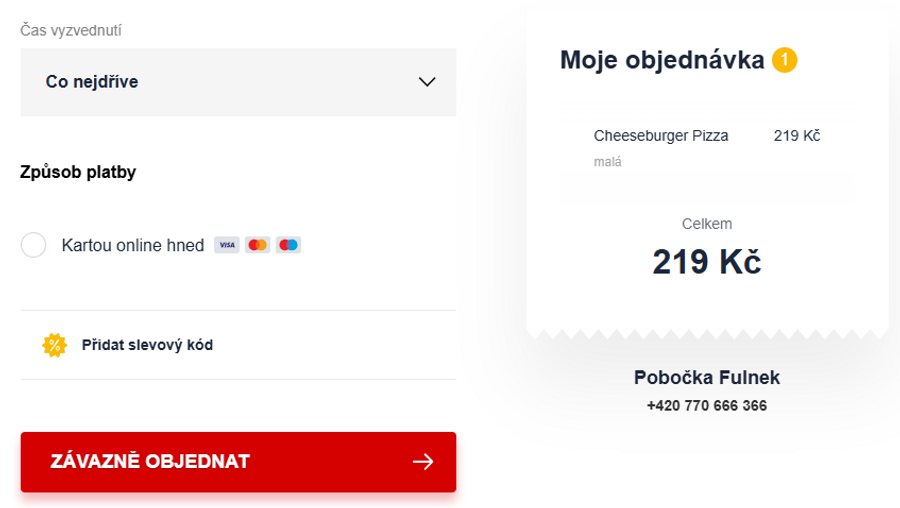This screenshot has width=900, height=508.
Task: Click the 'Způsob platby' section heading
Action: coord(78,172)
